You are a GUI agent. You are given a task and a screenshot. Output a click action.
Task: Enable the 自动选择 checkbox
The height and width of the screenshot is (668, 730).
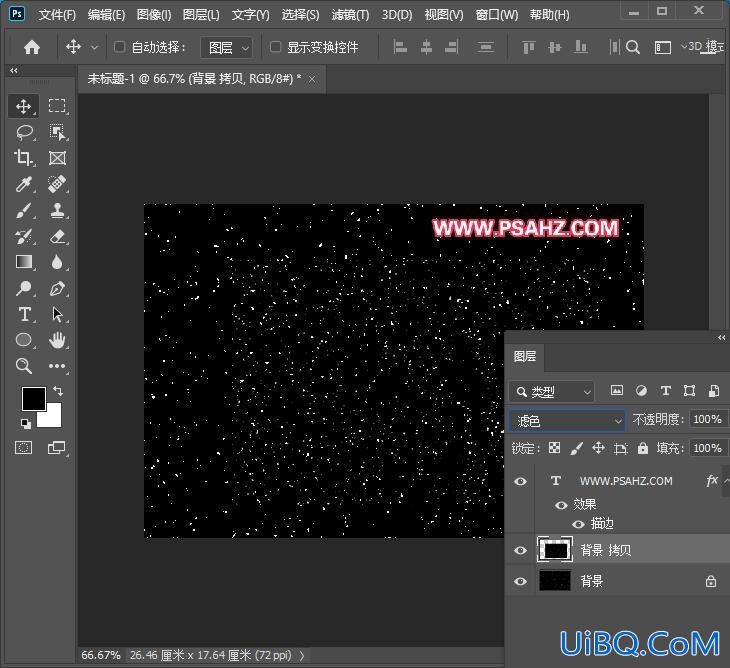[119, 47]
